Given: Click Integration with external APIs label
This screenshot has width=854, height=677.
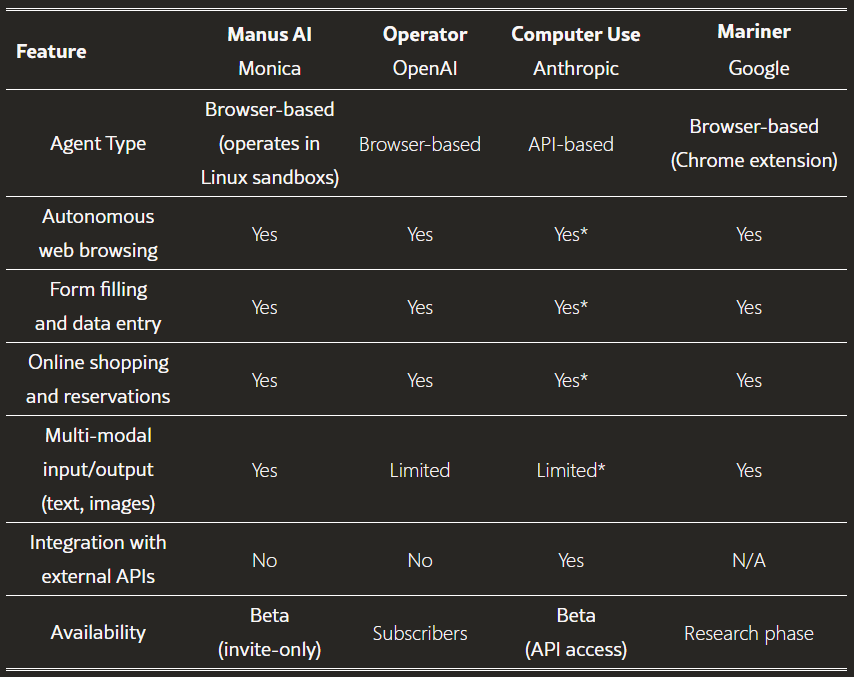Looking at the screenshot, I should click(98, 559).
